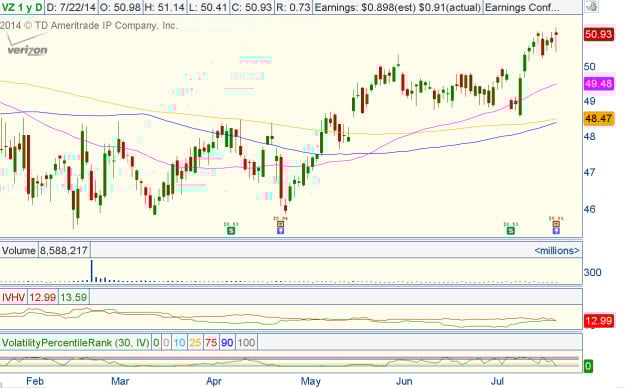Image resolution: width=625 pixels, height=388 pixels.
Task: Click the Feb label on time axis
Action: [x=35, y=381]
